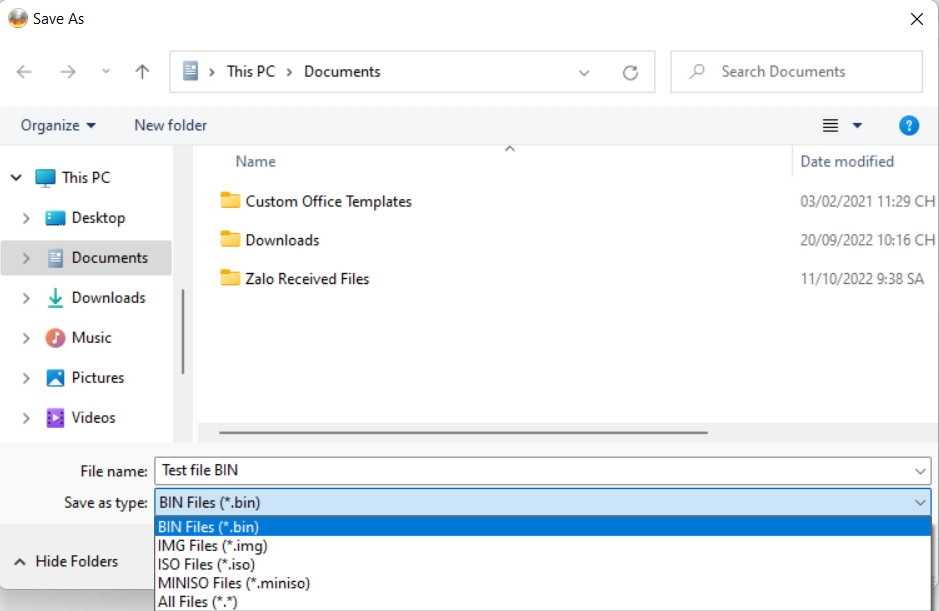Viewport: 939px width, 611px height.
Task: Select Music in navigation pane
Action: (x=91, y=337)
